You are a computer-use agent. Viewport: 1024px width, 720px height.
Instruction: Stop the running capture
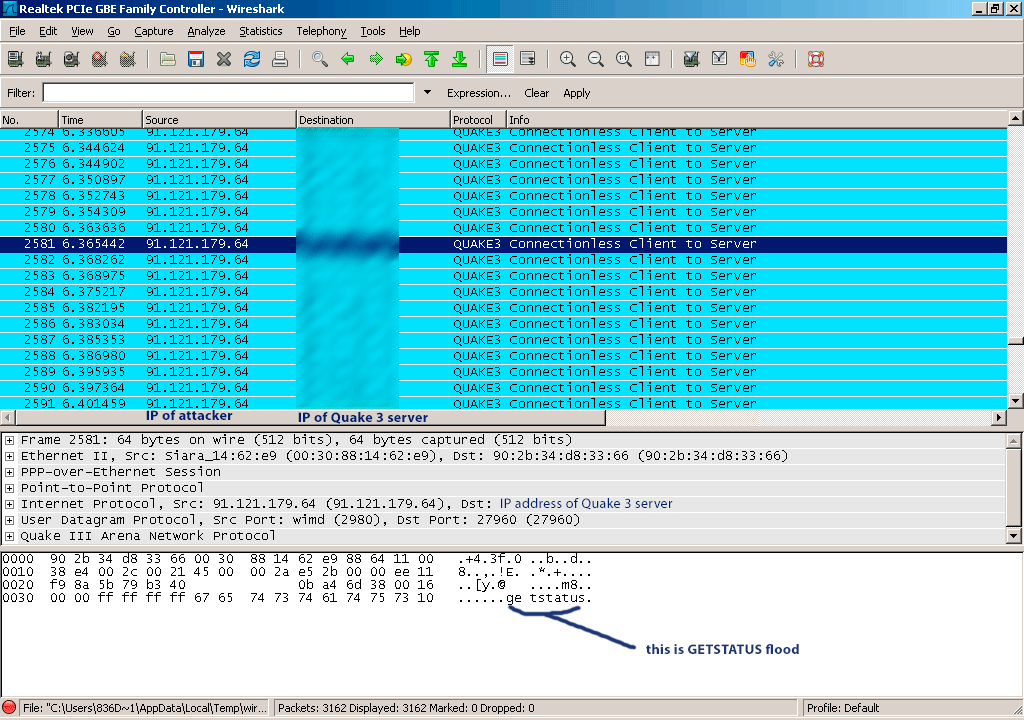click(x=100, y=59)
